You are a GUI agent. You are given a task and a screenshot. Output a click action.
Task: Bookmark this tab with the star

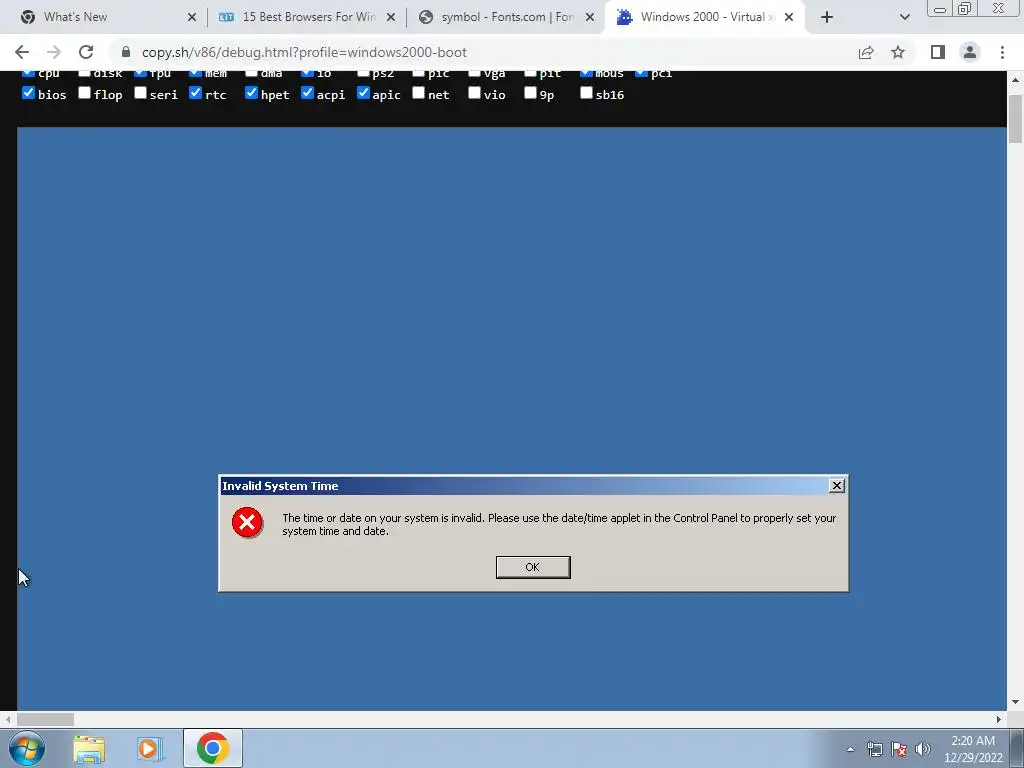(x=898, y=52)
